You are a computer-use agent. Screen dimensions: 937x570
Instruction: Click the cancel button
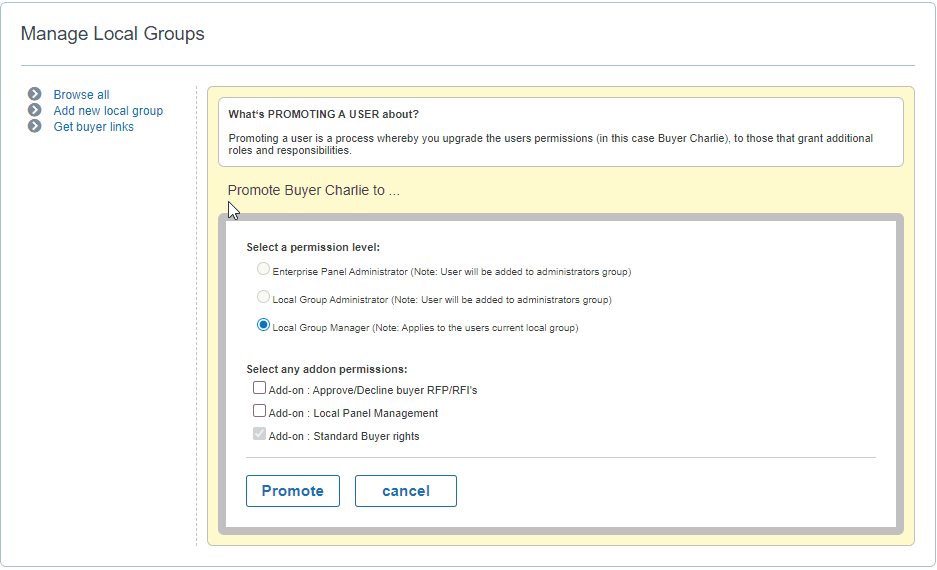click(406, 491)
